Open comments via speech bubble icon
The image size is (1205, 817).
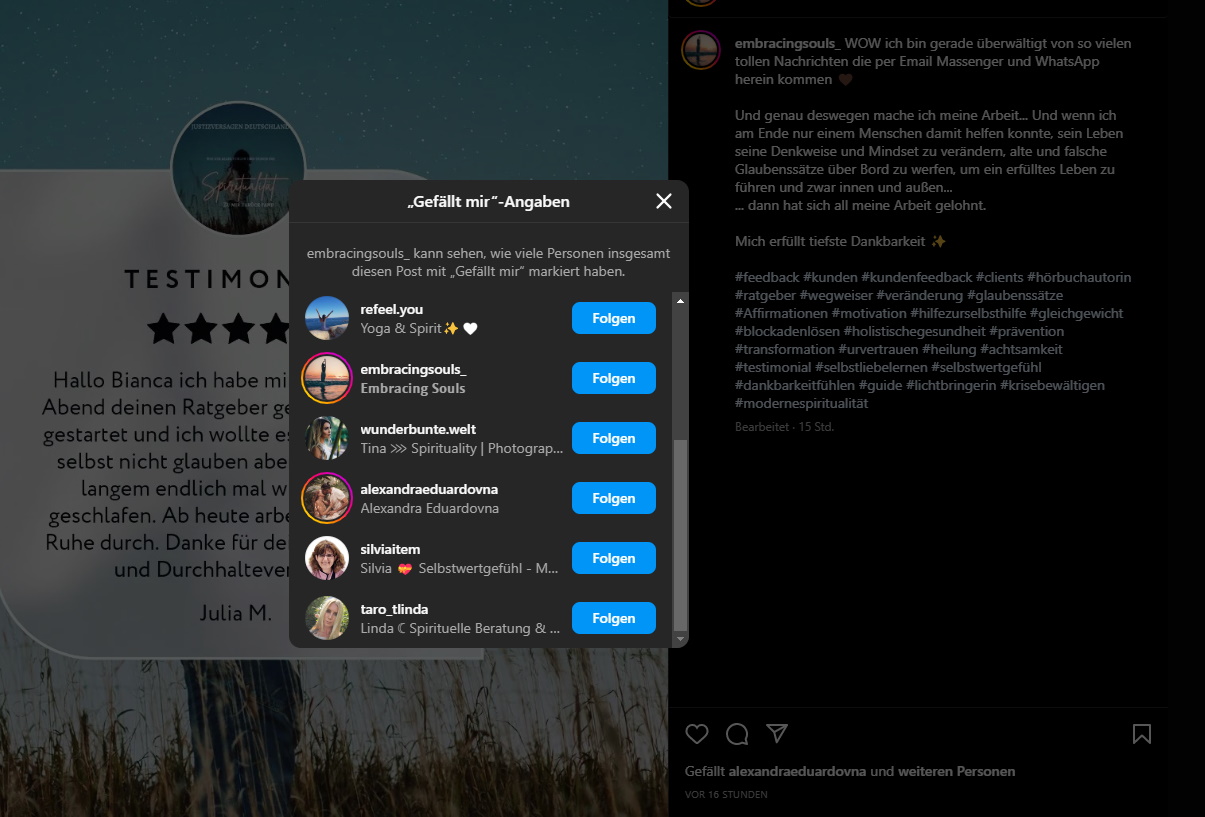coord(737,734)
